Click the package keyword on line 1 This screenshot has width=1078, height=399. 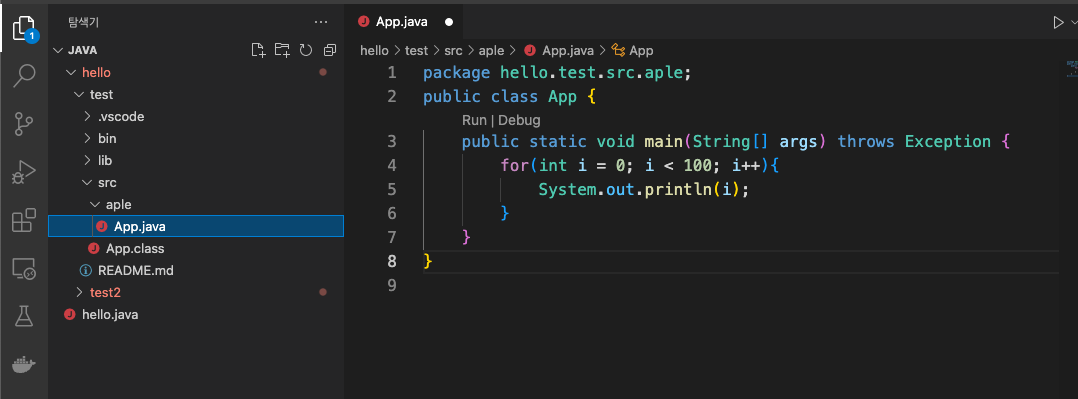pyautogui.click(x=456, y=73)
